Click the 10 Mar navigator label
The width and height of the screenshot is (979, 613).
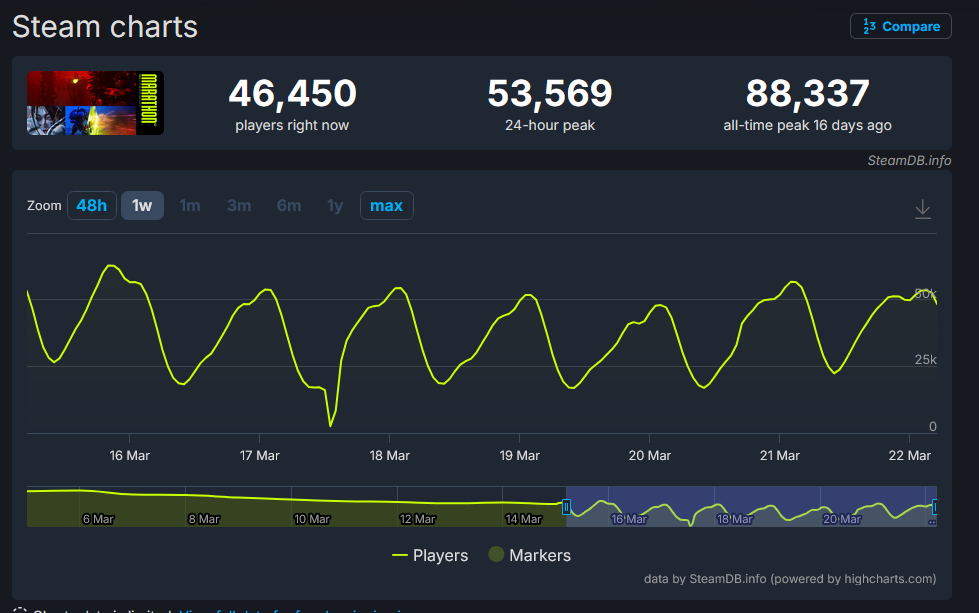pyautogui.click(x=312, y=519)
